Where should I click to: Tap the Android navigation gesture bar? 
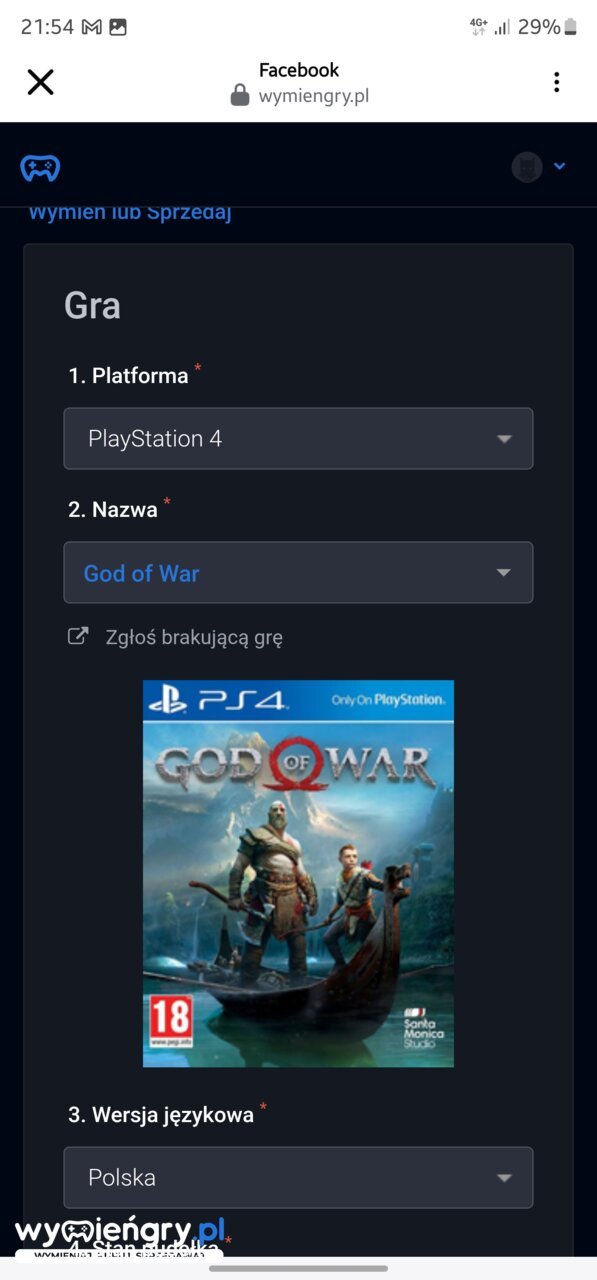pos(298,1268)
